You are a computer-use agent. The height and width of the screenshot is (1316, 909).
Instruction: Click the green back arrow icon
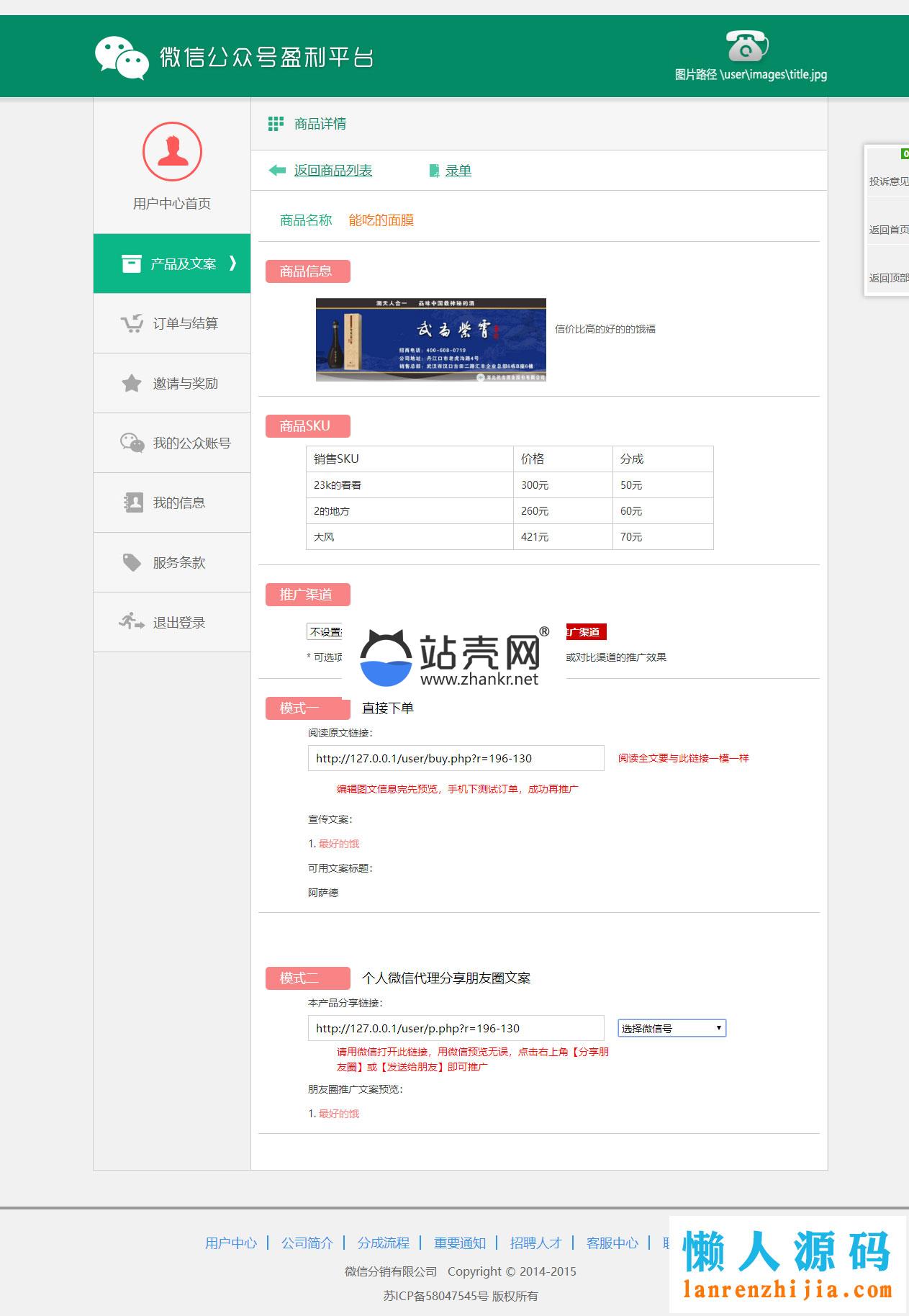click(x=277, y=171)
